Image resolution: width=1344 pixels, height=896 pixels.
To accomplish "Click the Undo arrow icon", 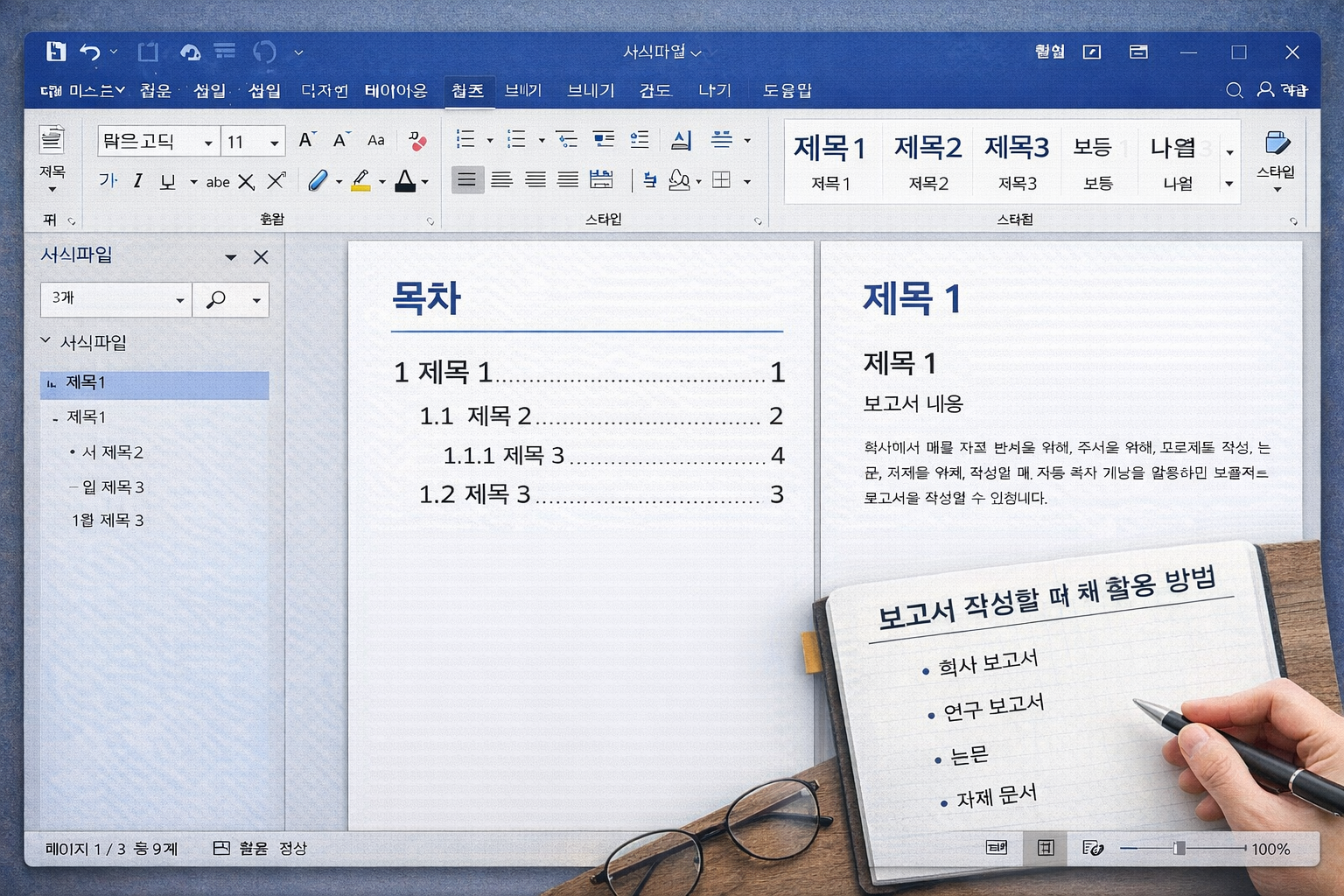I will (90, 52).
